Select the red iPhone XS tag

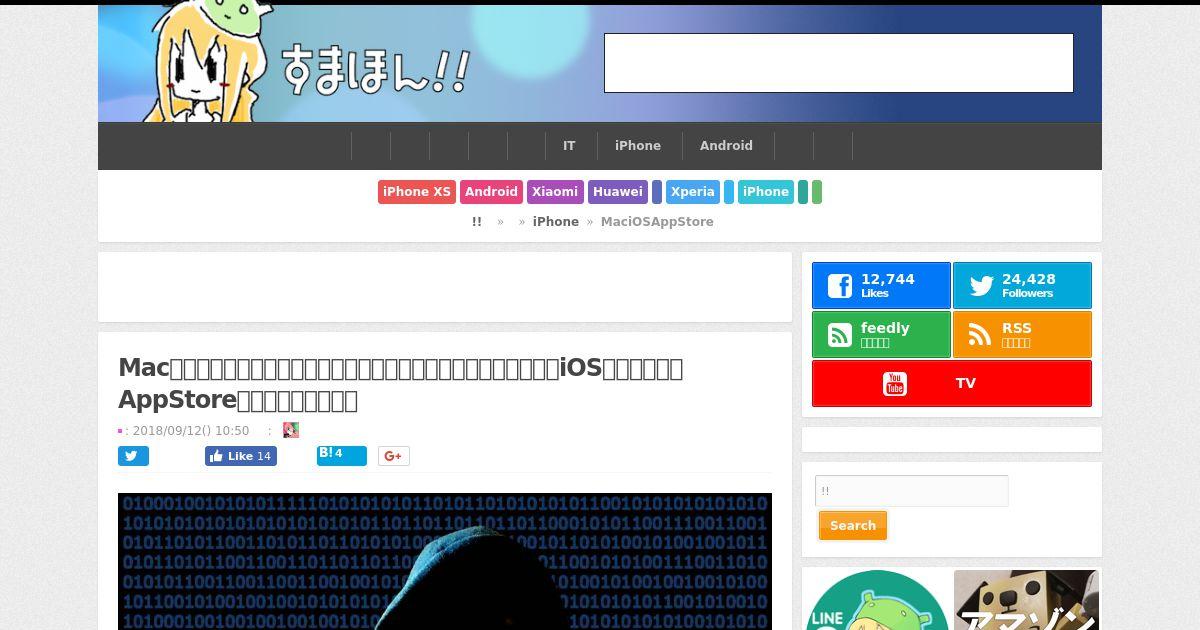pos(417,192)
